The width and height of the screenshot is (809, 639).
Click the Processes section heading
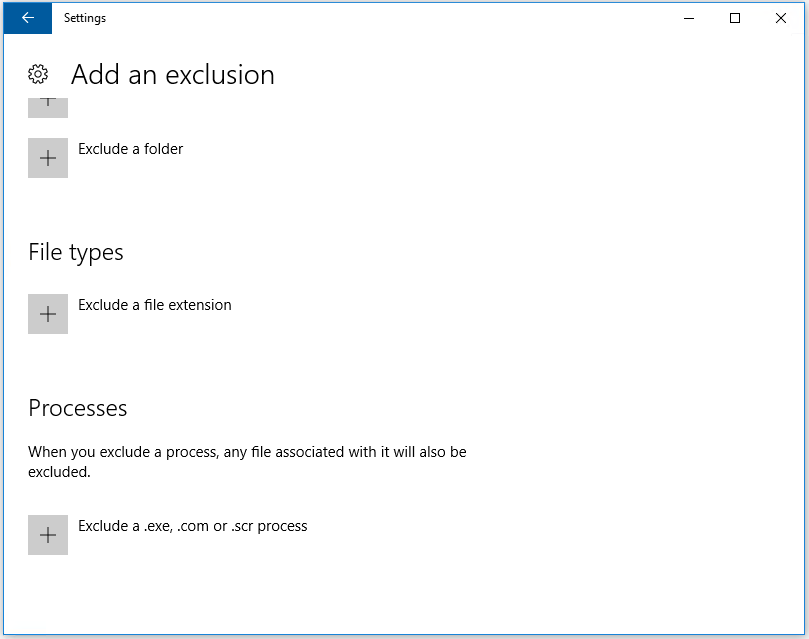click(78, 408)
